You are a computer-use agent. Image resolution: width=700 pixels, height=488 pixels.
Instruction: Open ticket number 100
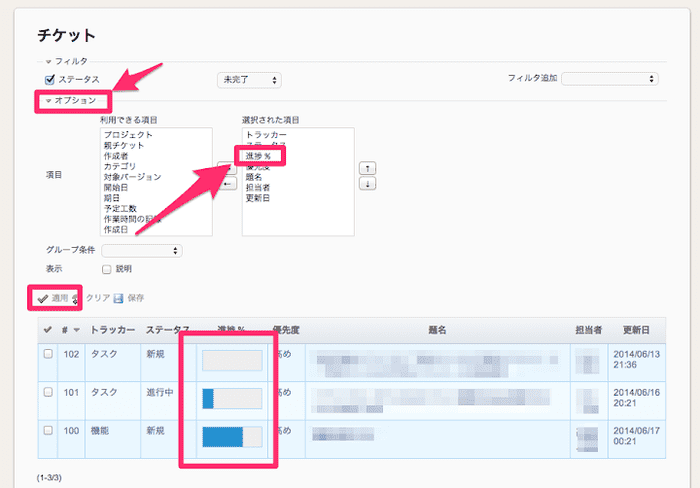coord(71,431)
